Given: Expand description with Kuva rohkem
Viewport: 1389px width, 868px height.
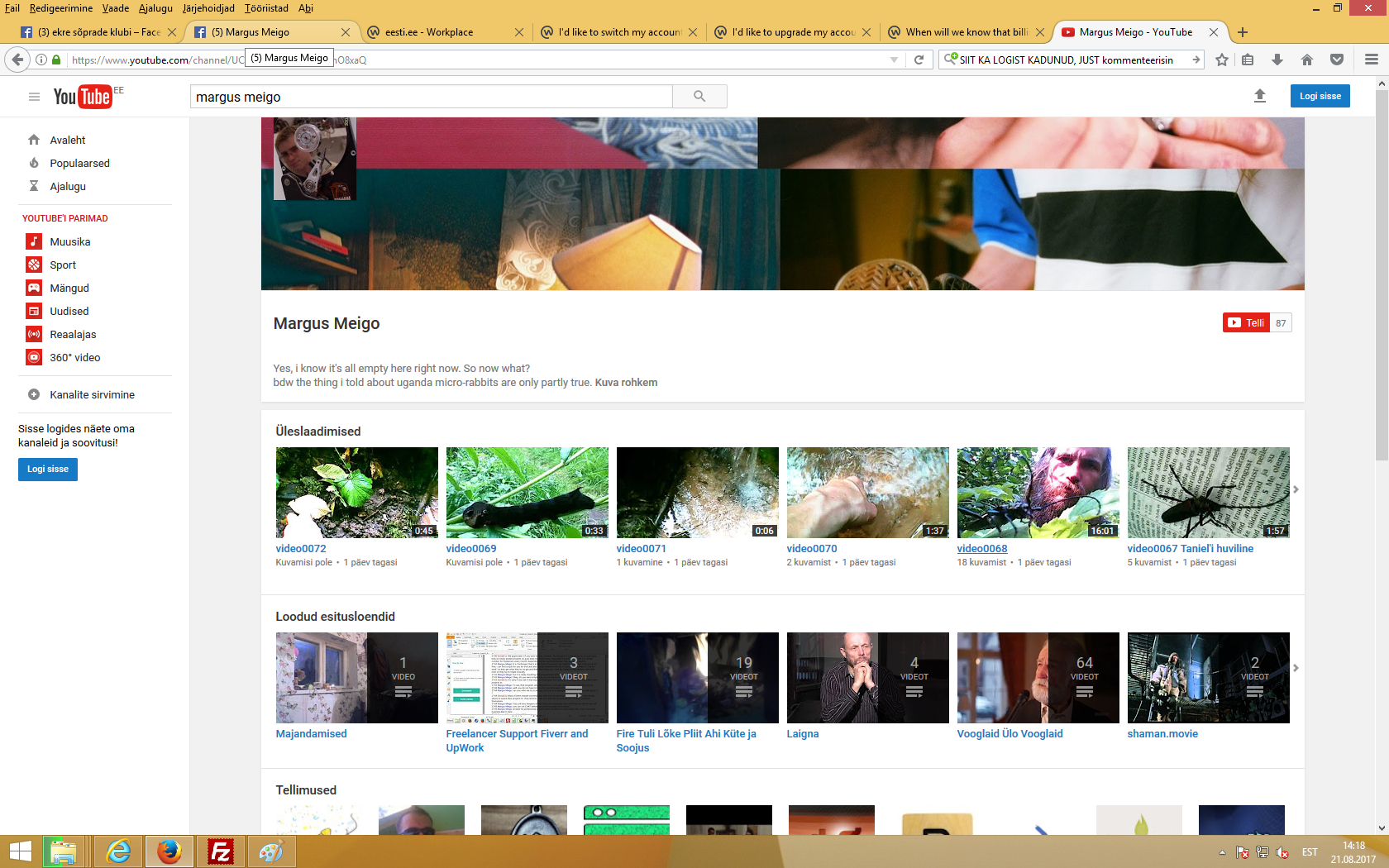Looking at the screenshot, I should tap(626, 383).
